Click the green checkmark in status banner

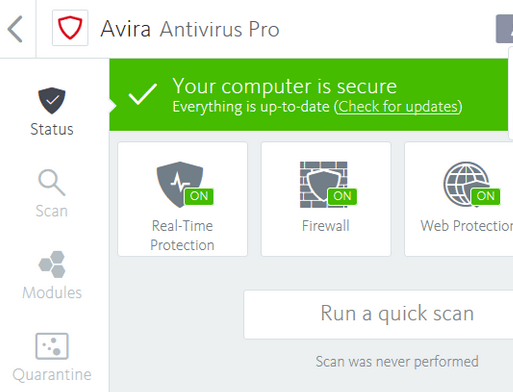(143, 94)
